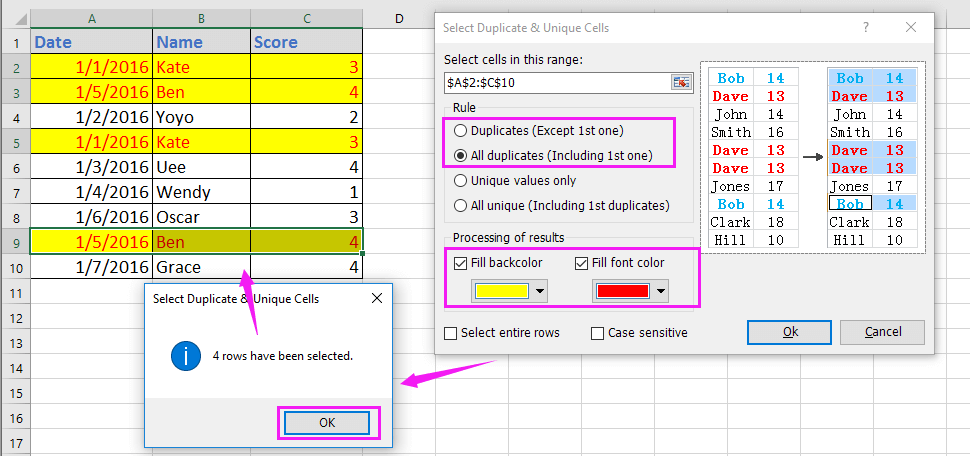Click cell containing Yoyo
This screenshot has height=456, width=970.
point(201,118)
